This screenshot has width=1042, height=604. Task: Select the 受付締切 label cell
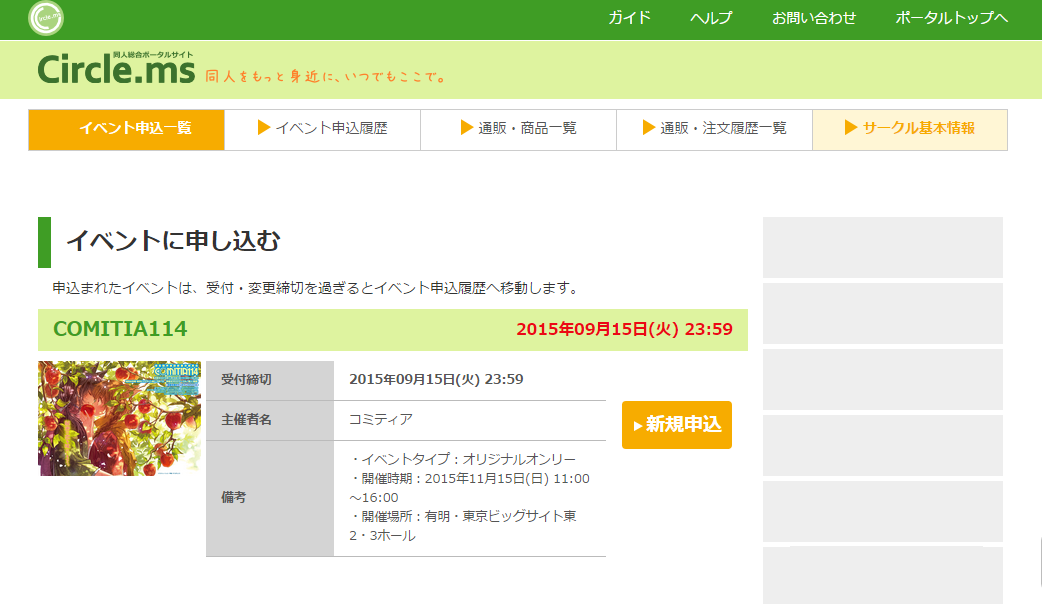(270, 380)
